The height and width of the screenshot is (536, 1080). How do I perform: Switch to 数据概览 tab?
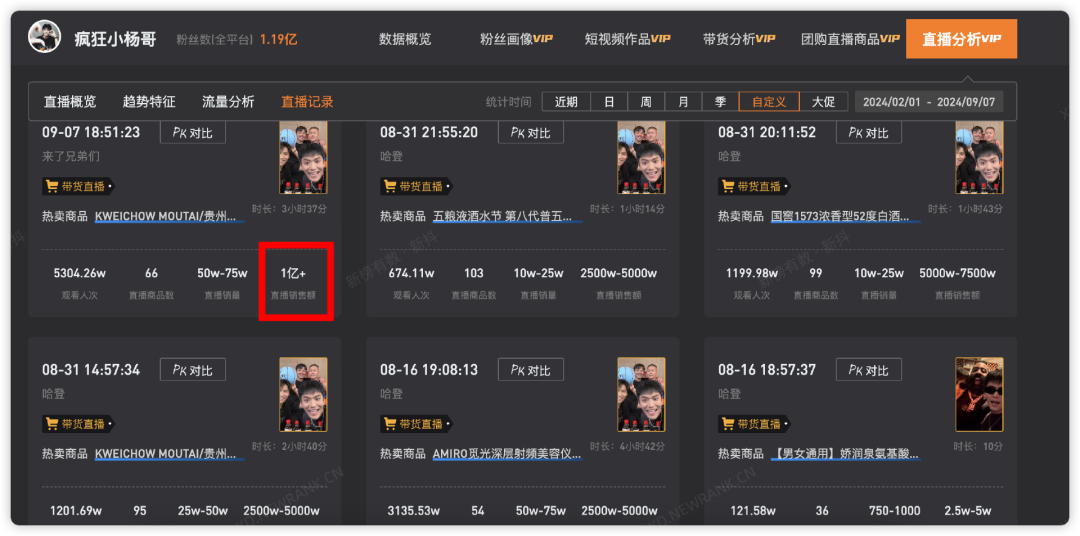(x=405, y=39)
